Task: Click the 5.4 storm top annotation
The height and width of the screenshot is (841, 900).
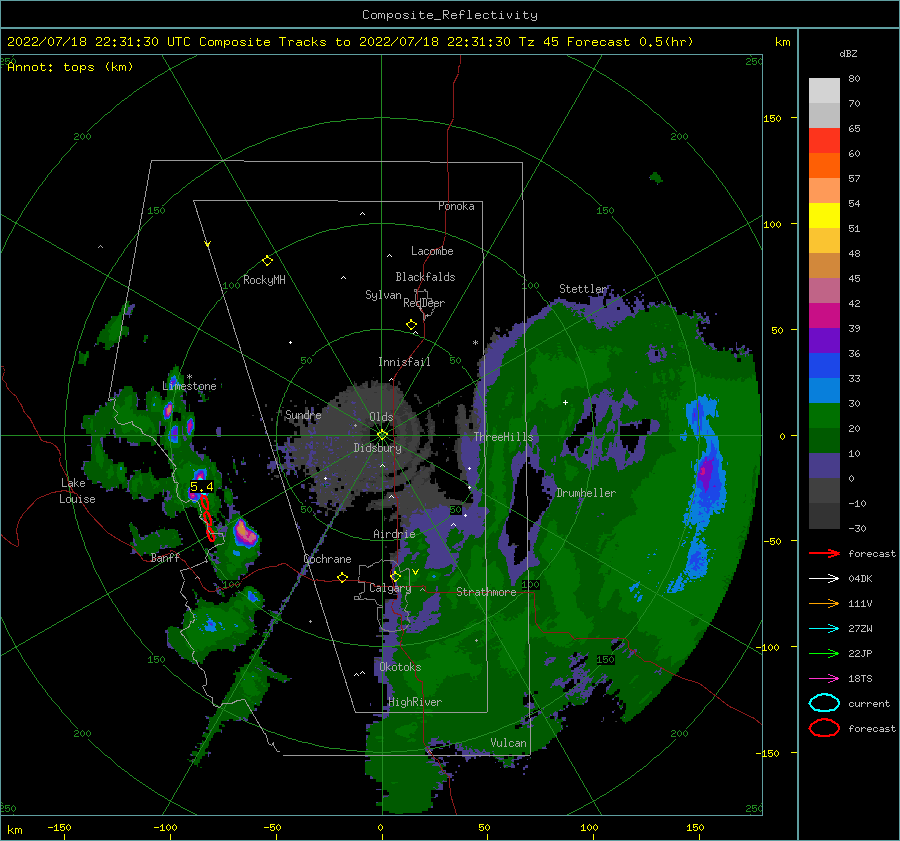Action: pyautogui.click(x=201, y=487)
